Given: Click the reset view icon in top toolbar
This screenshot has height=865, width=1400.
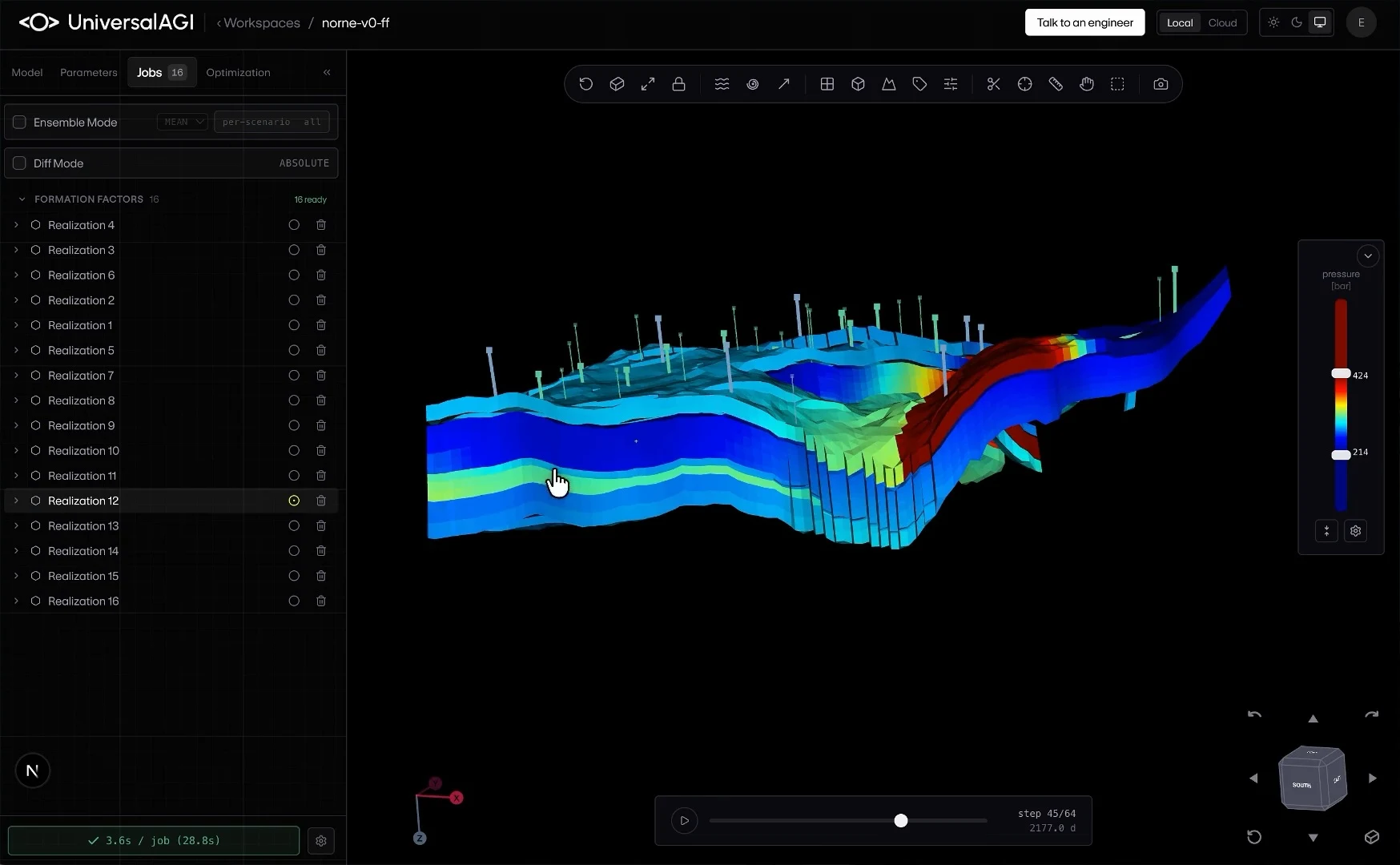Looking at the screenshot, I should pos(585,84).
